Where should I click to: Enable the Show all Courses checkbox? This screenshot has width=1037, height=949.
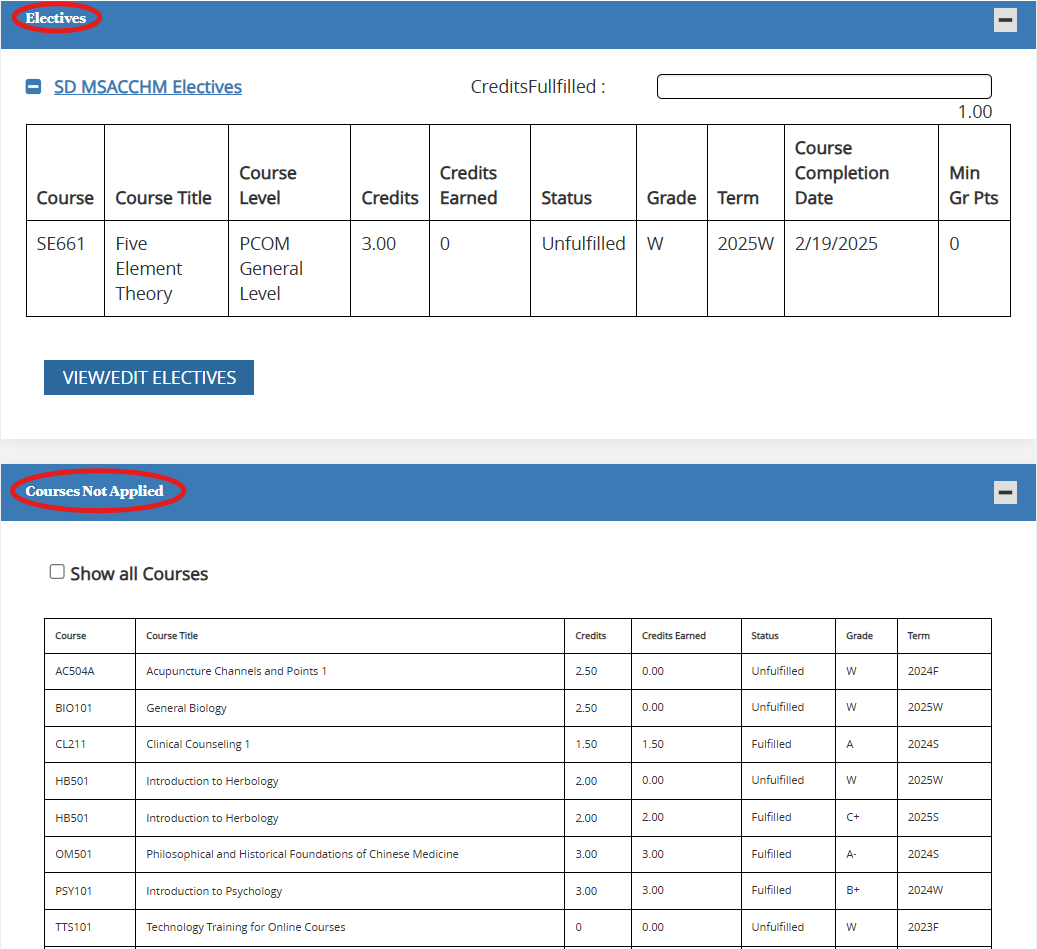58,572
